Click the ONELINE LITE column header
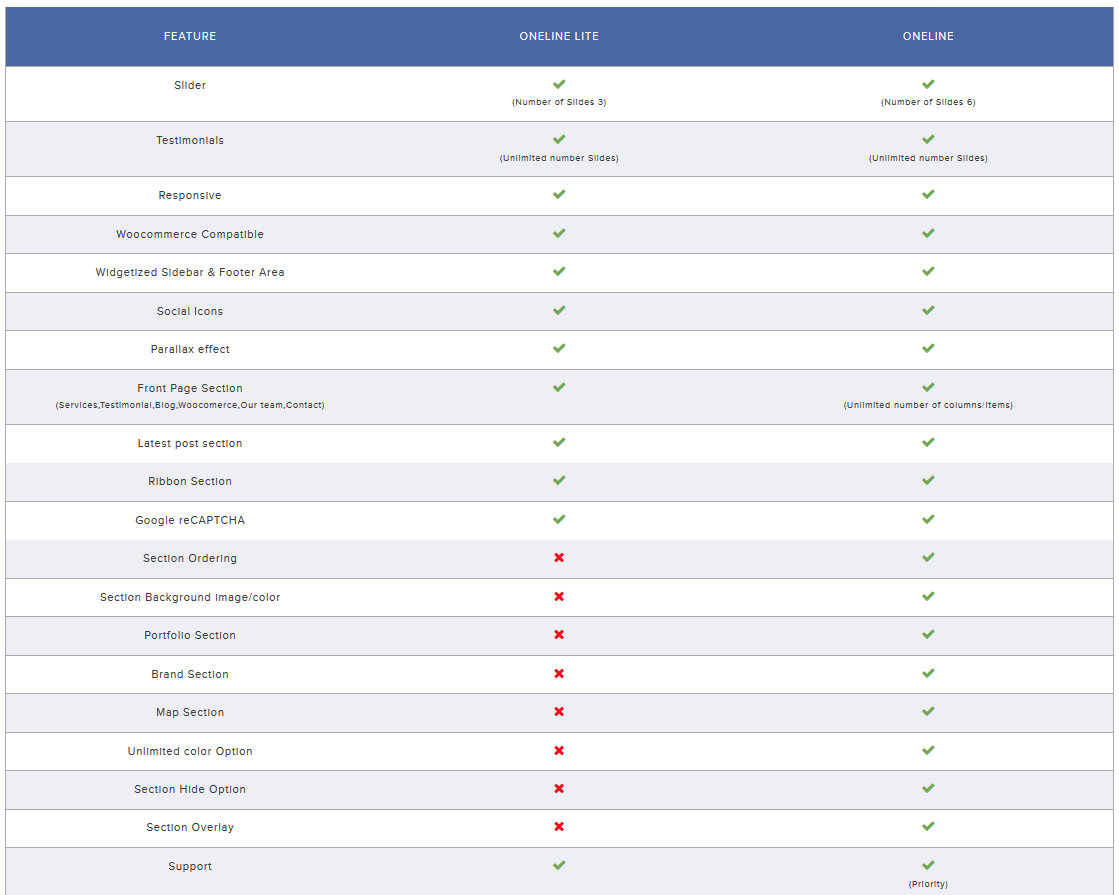Image resolution: width=1119 pixels, height=895 pixels. click(x=559, y=36)
